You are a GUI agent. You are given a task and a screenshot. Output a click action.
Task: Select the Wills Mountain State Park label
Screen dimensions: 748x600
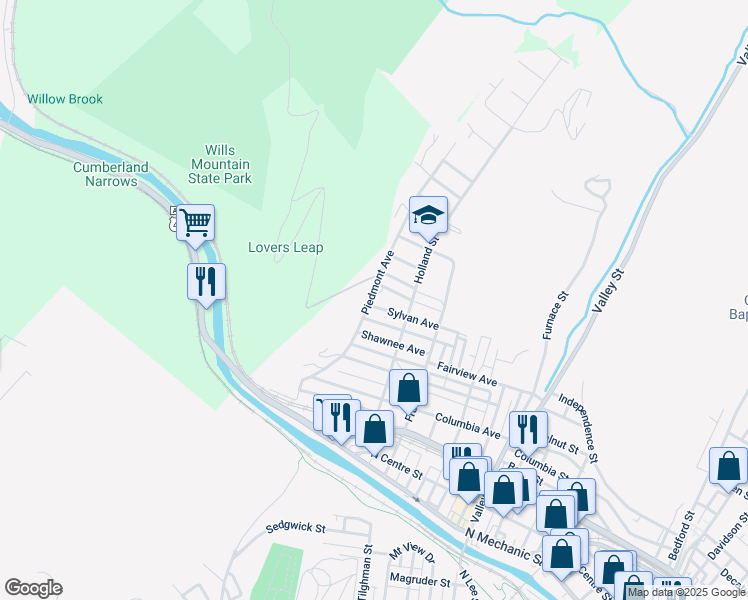pyautogui.click(x=220, y=164)
